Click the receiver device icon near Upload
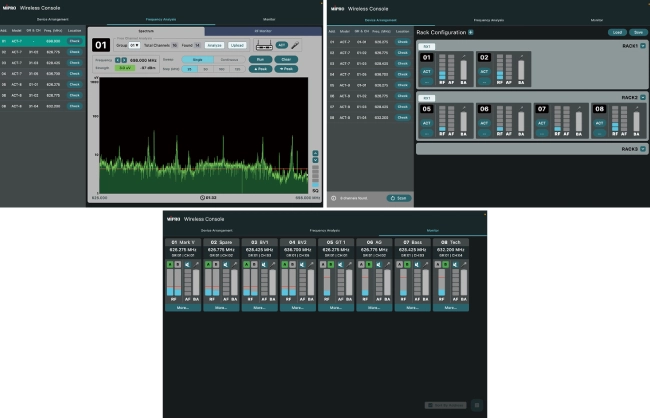 point(265,46)
